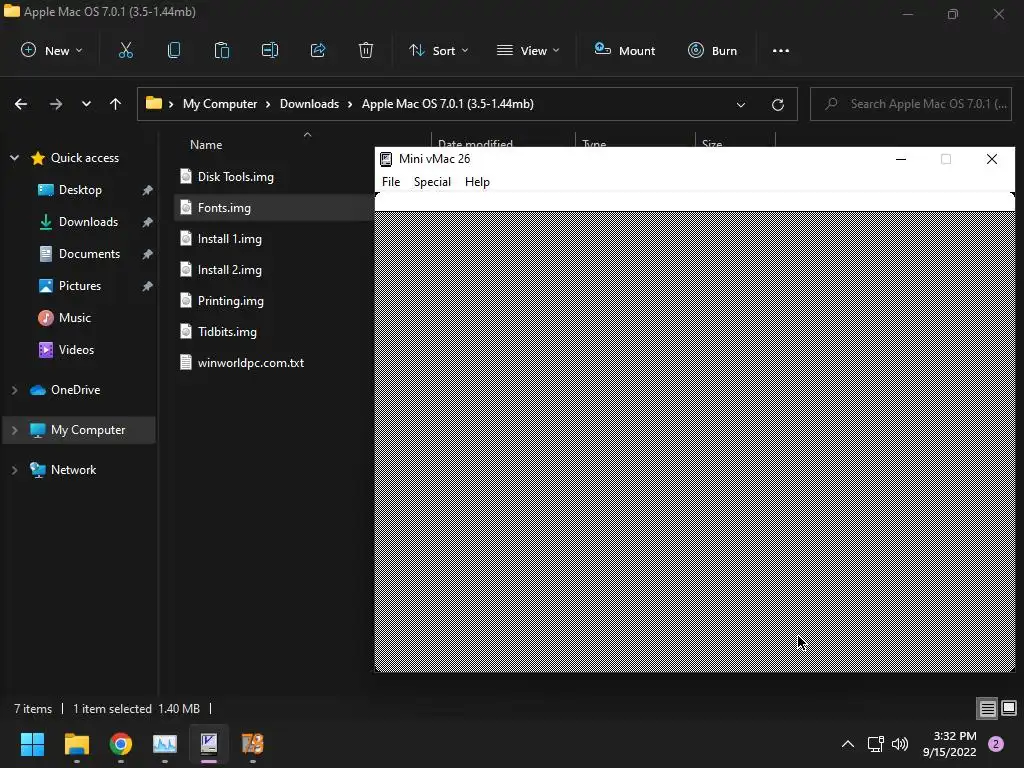Click the Paste clipboard icon
This screenshot has width=1024, height=768.
click(222, 50)
